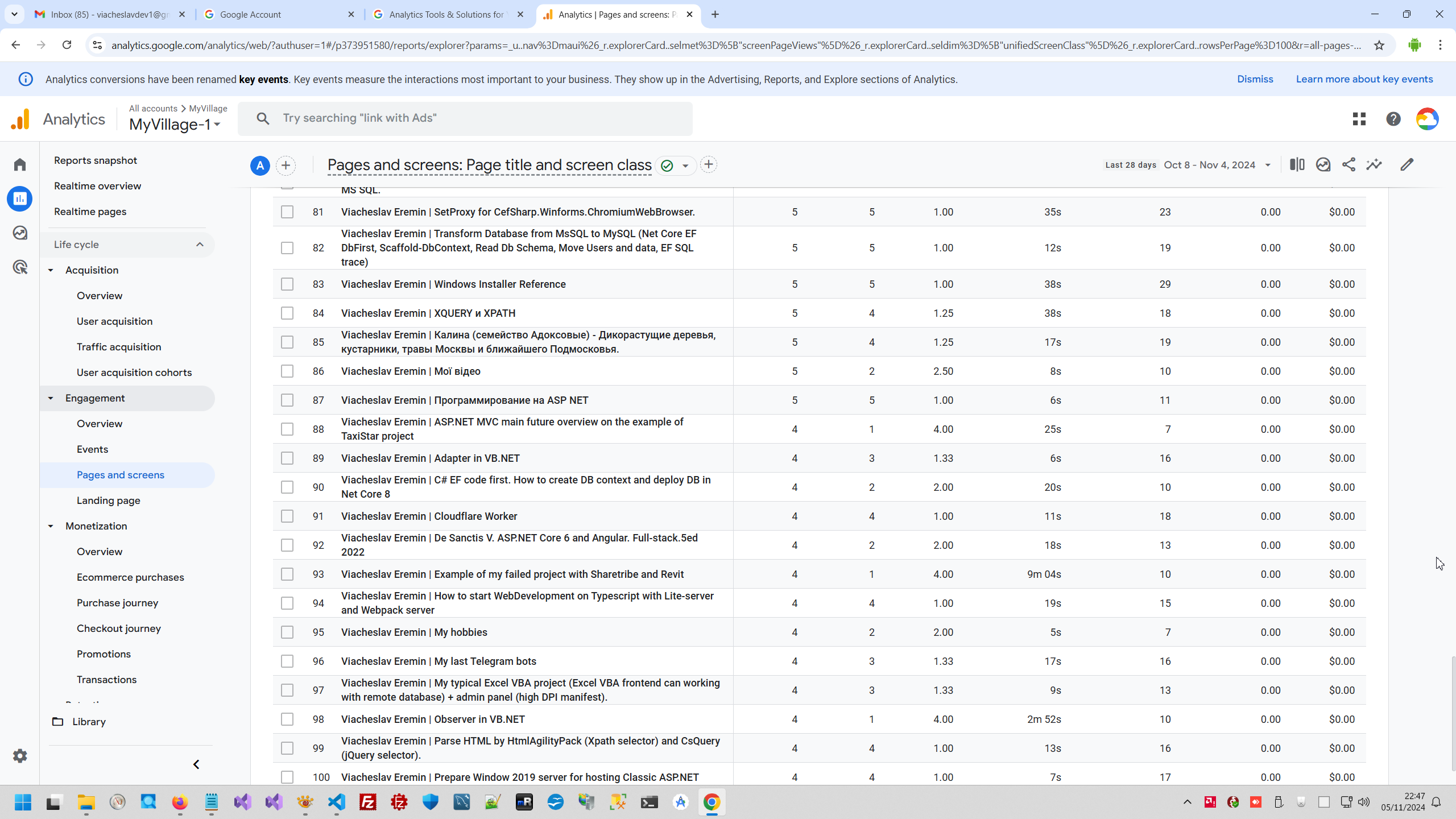This screenshot has width=1456, height=819.
Task: Check the box for row 83 Windows Installer Reference
Action: [287, 284]
